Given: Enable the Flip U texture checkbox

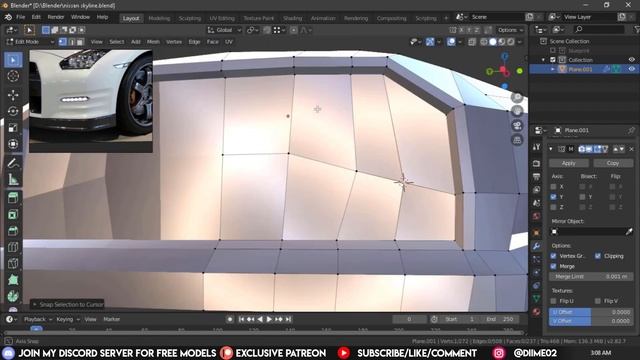Looking at the screenshot, I should [x=553, y=301].
